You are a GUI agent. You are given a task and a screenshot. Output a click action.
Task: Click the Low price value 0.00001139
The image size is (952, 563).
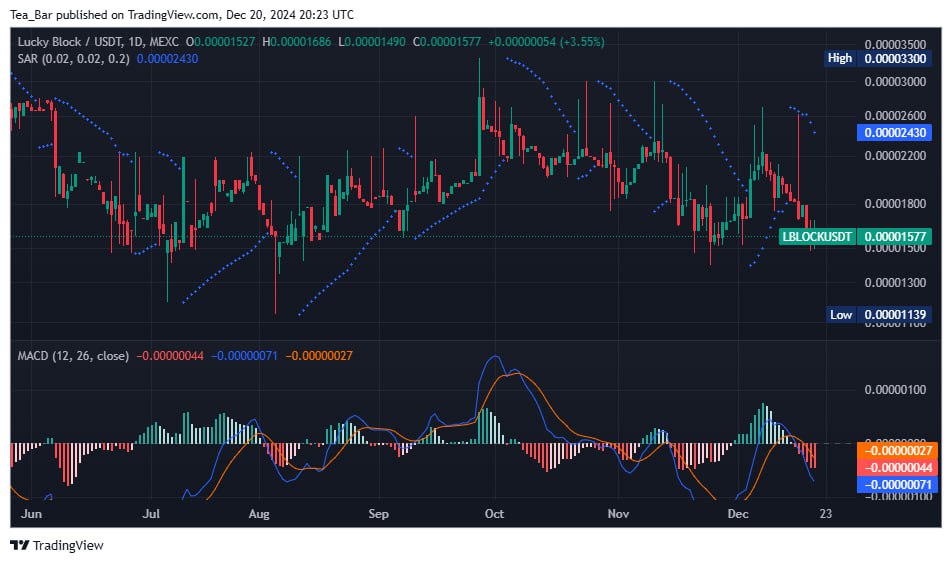point(894,315)
